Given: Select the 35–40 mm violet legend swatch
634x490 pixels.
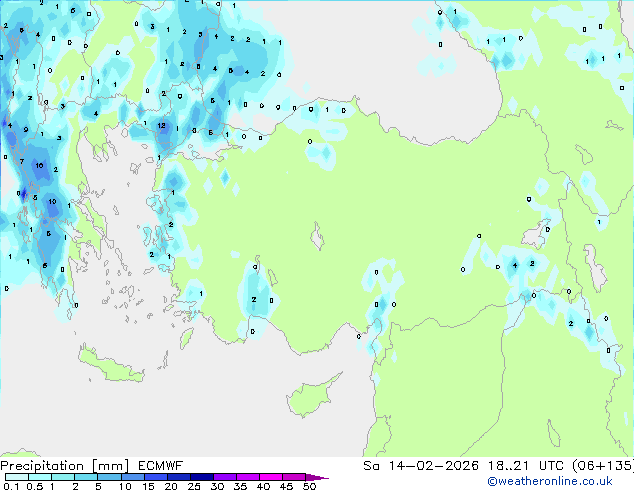Looking at the screenshot, I should click(x=247, y=477).
